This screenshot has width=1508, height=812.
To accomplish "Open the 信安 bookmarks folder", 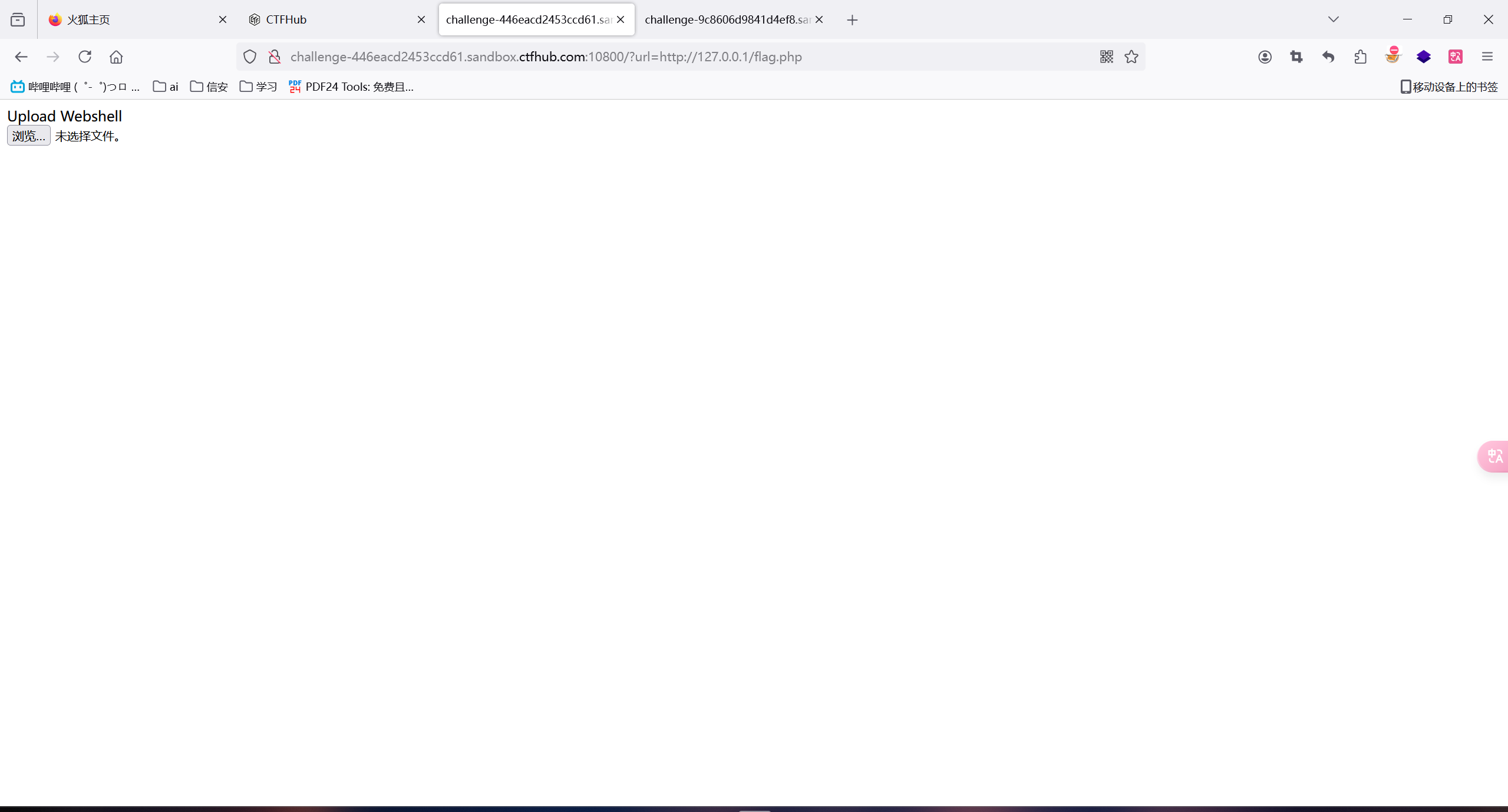I will (209, 87).
